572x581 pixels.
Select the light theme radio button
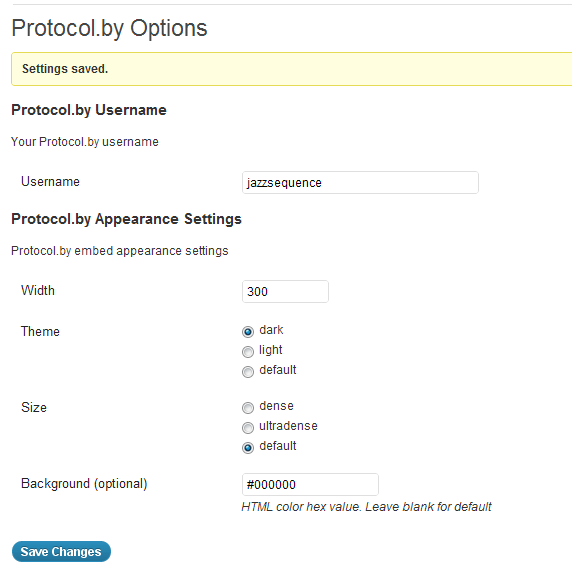tap(248, 352)
